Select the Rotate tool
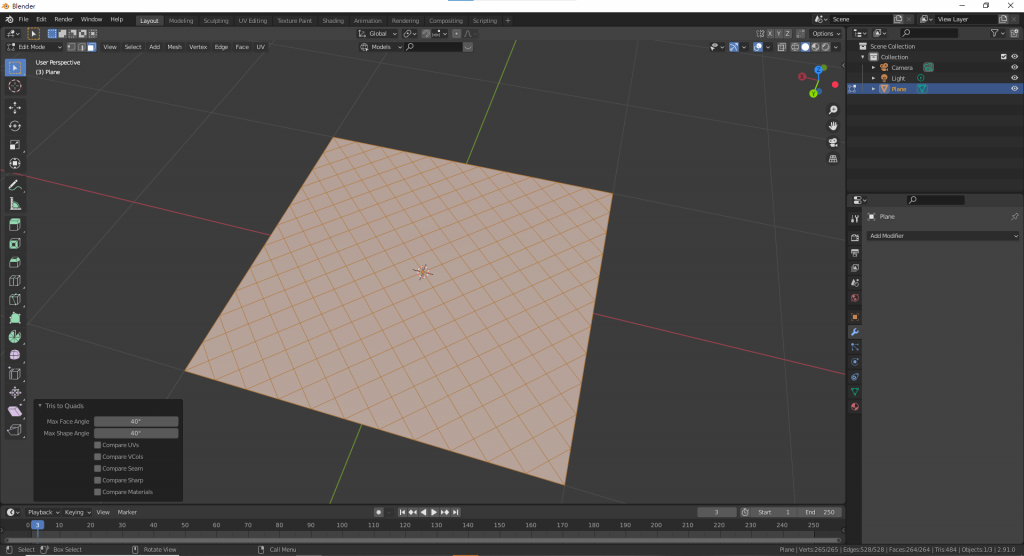This screenshot has width=1024, height=556. click(15, 126)
